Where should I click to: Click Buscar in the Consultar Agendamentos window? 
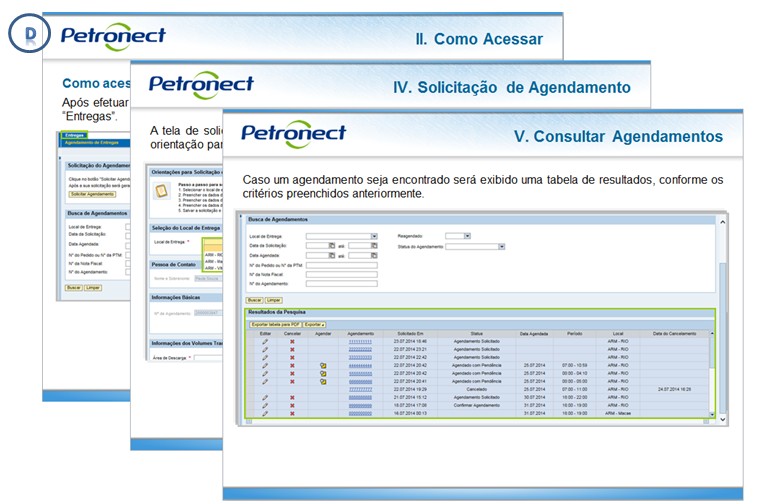click(x=255, y=300)
